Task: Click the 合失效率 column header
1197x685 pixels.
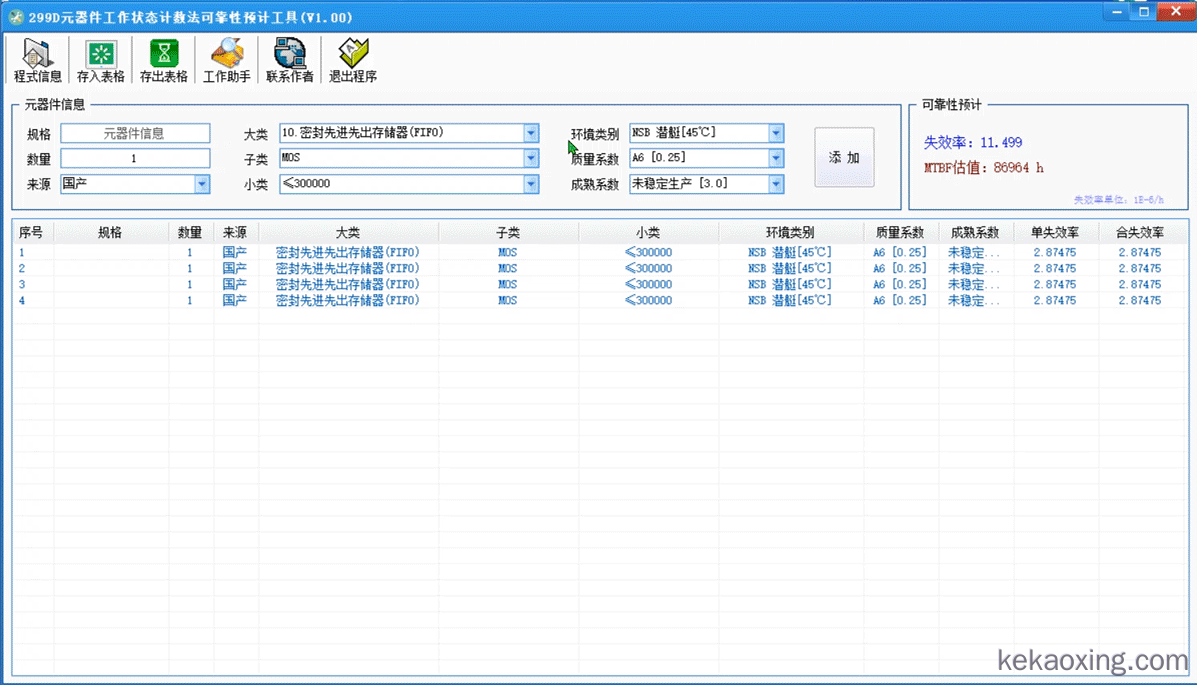Action: pos(1139,232)
